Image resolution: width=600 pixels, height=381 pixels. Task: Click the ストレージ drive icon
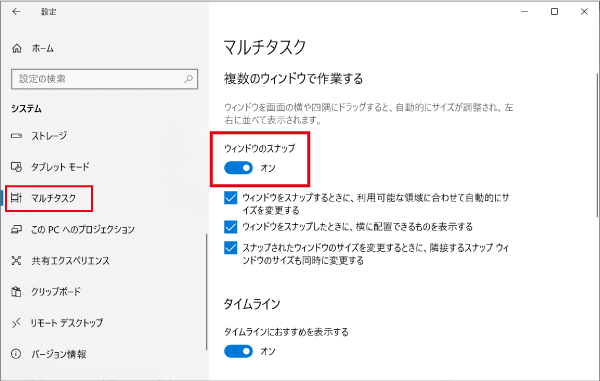(16, 136)
